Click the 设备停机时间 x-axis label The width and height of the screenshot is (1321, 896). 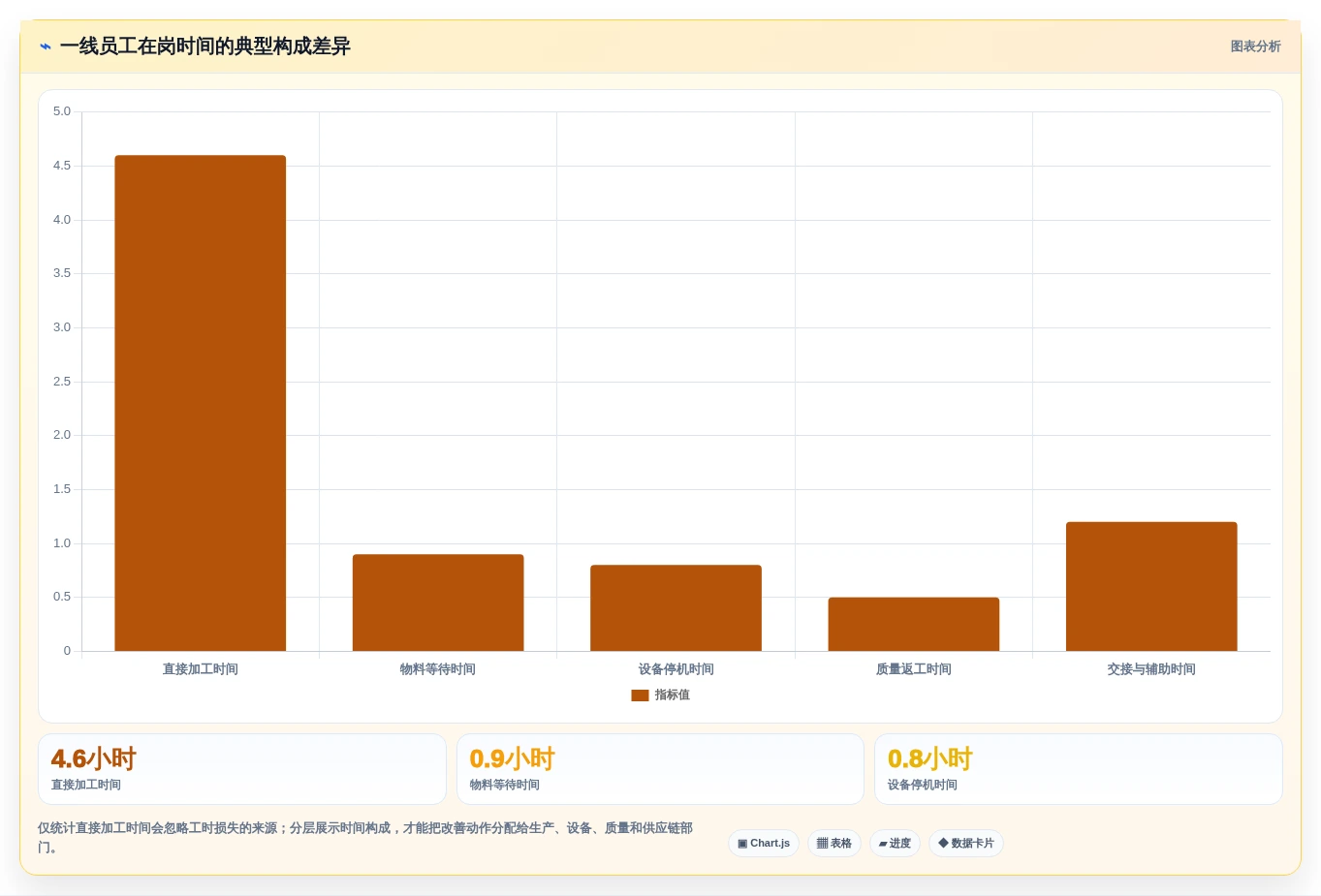point(676,669)
